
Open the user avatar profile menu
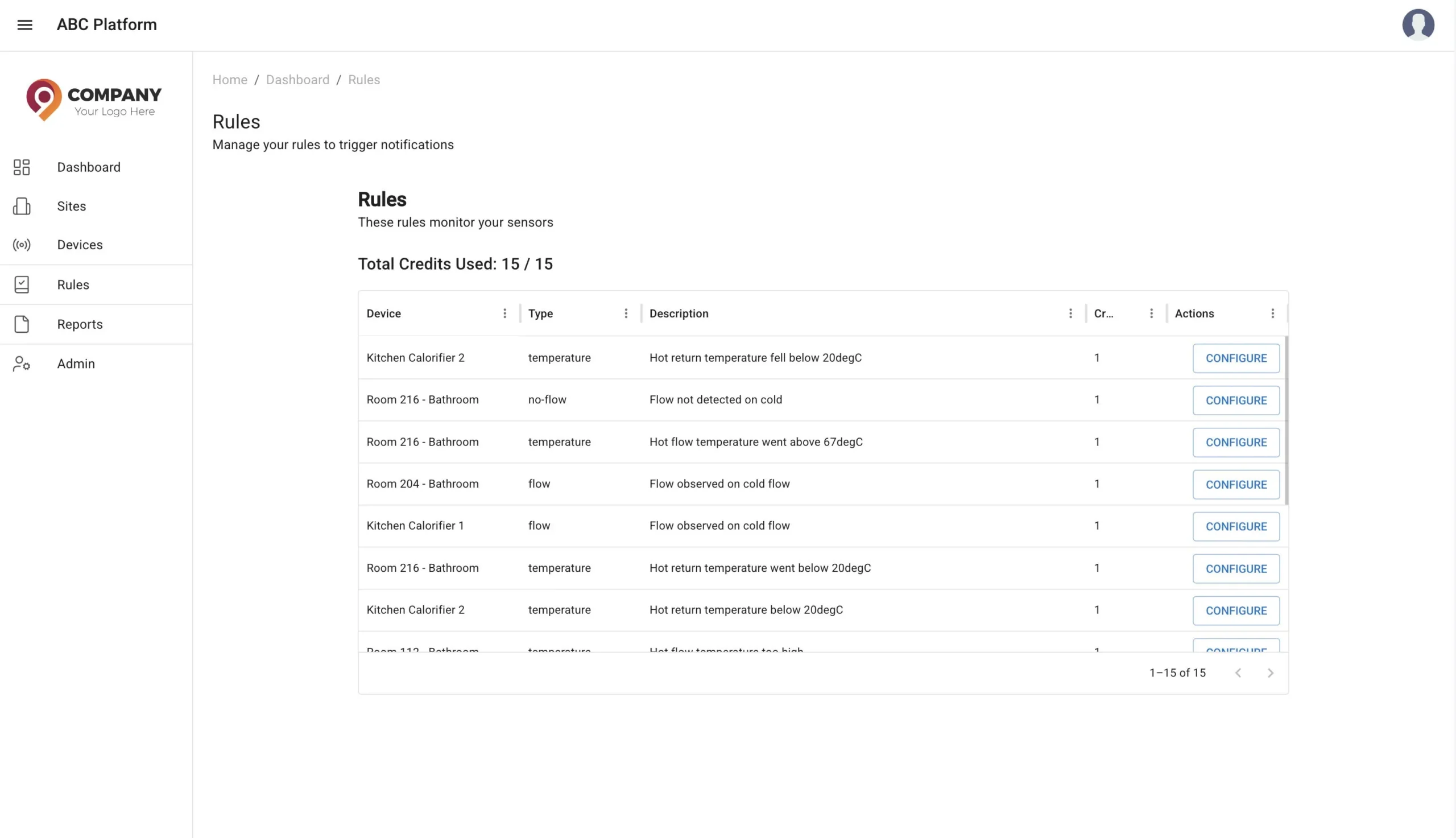point(1418,25)
